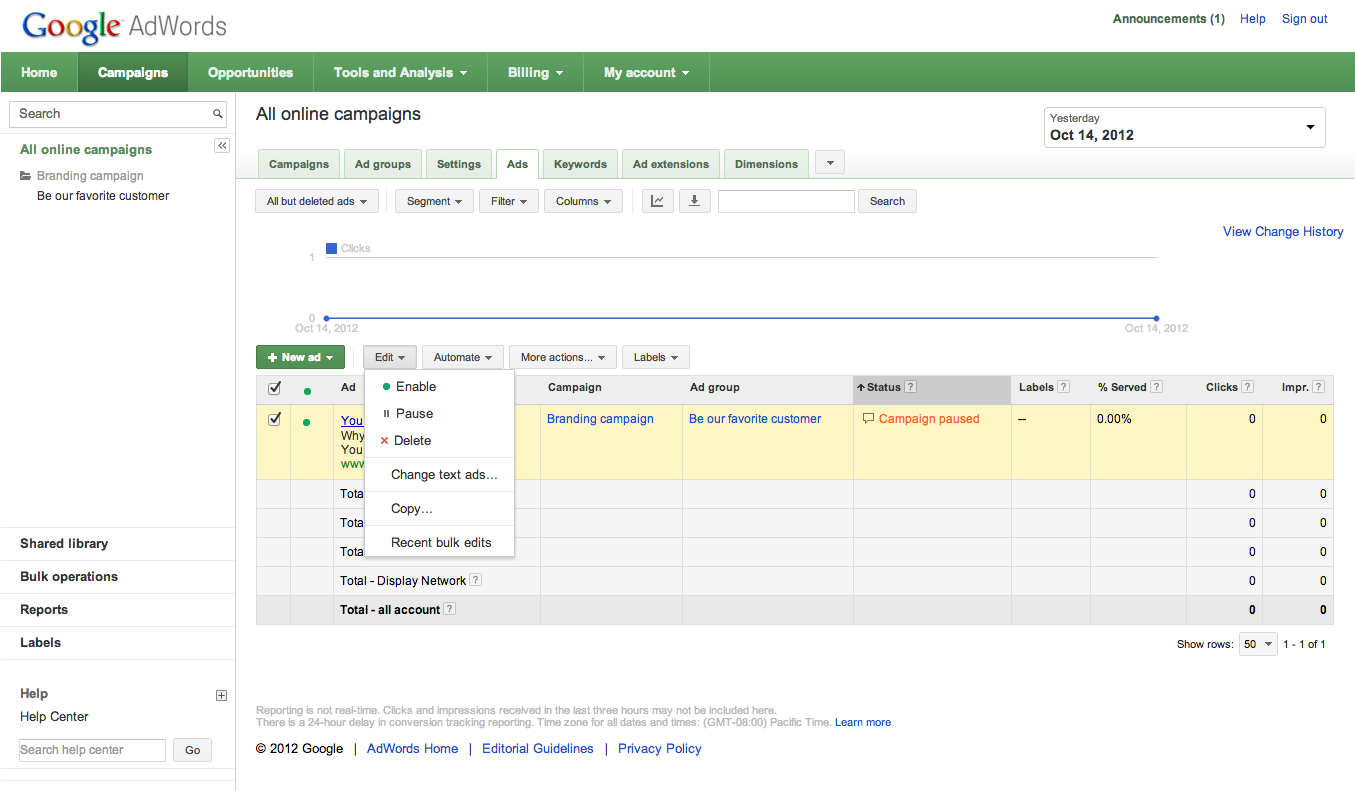This screenshot has width=1355, height=791.
Task: Click the help question mark next to Status
Action: coord(911,387)
